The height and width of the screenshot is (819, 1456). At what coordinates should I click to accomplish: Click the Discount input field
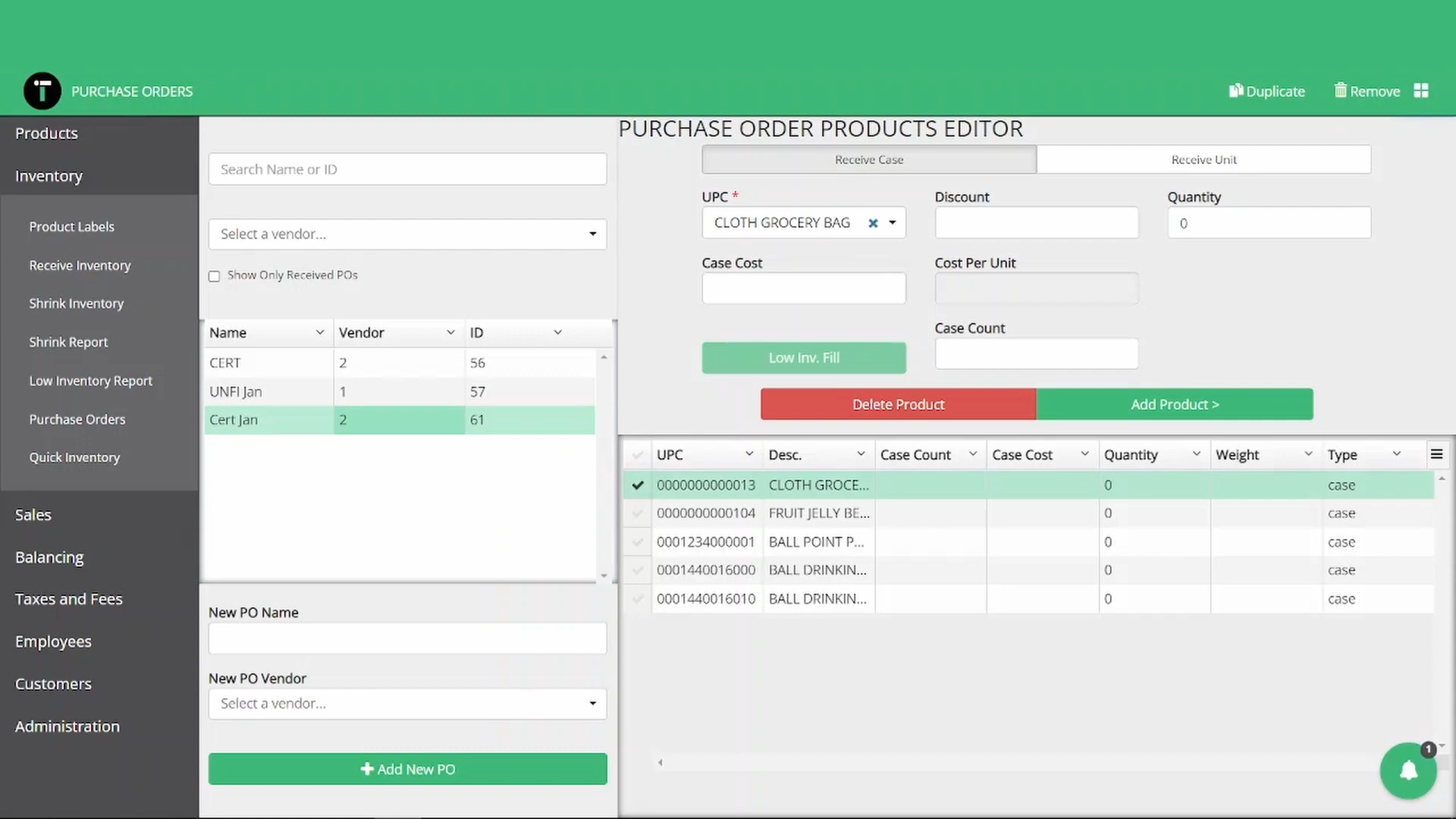[1036, 223]
